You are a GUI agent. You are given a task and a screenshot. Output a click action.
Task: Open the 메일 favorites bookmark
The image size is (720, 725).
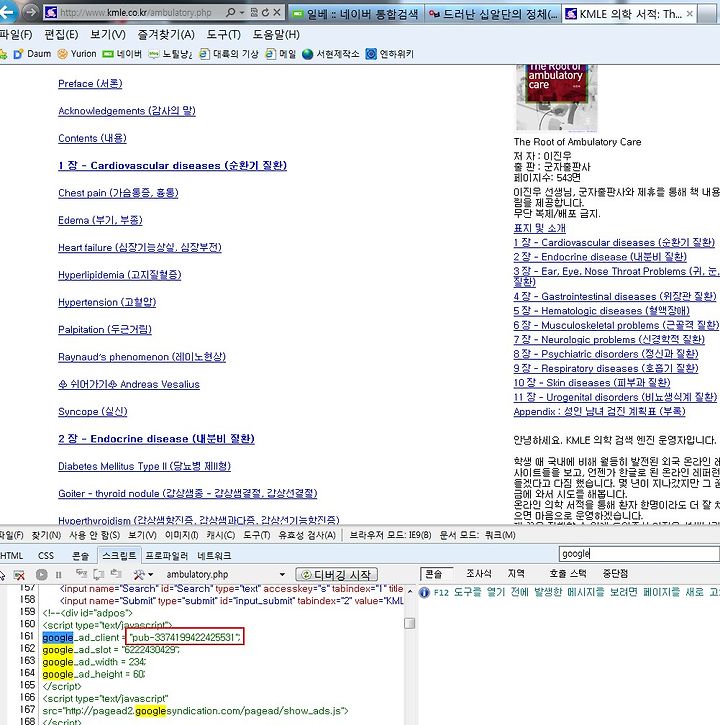281,54
